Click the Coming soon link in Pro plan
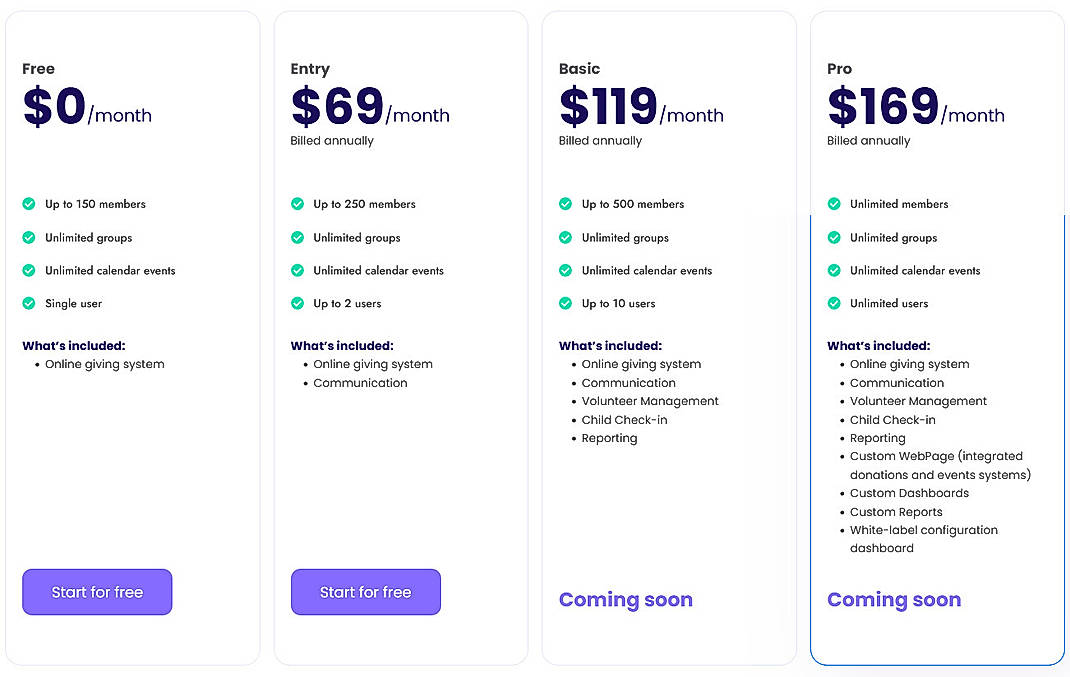 pyautogui.click(x=893, y=600)
